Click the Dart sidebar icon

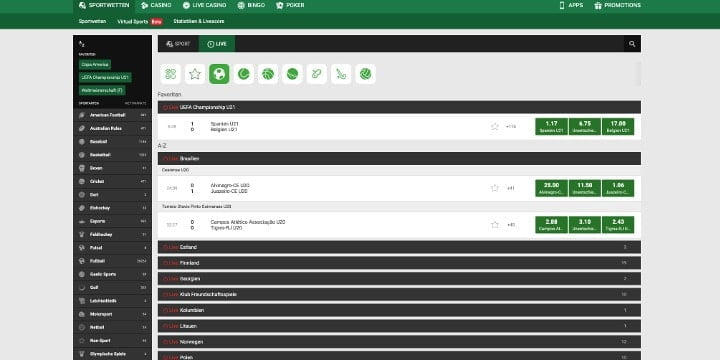[x=82, y=195]
